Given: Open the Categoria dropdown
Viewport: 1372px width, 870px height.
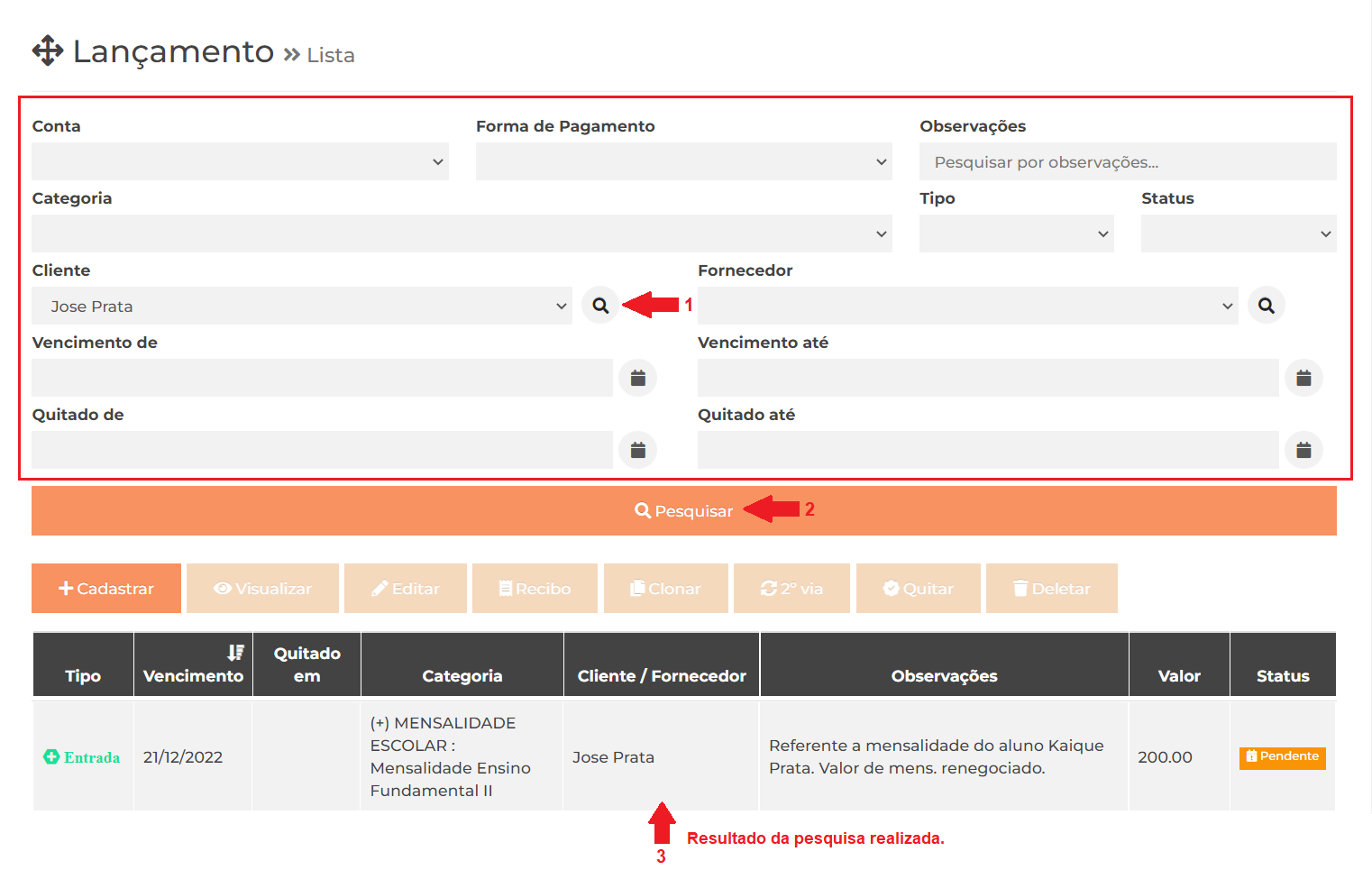Looking at the screenshot, I should pos(462,234).
